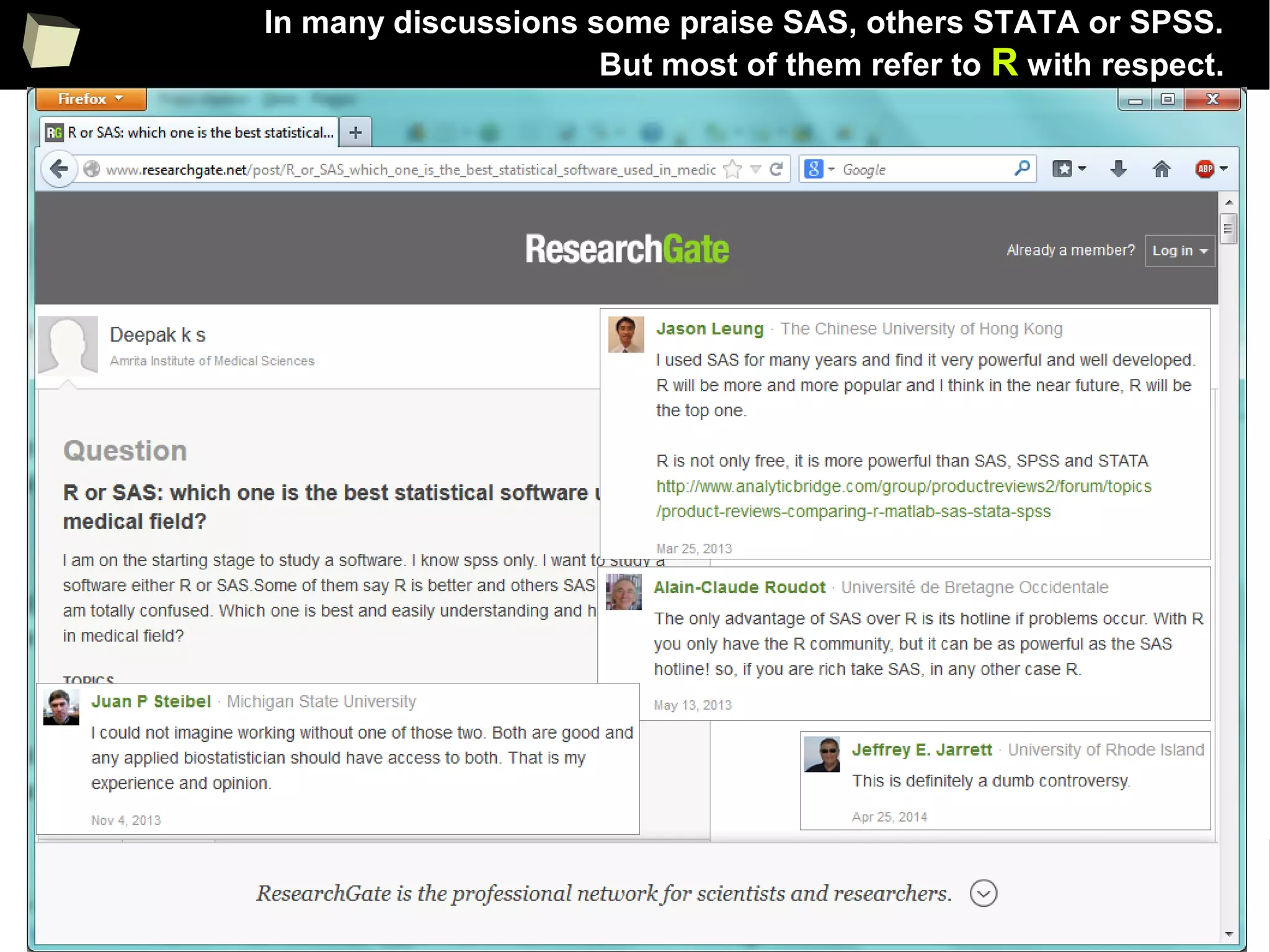Open Université de Bretagne Occidentale link
This screenshot has width=1270, height=952.
pos(975,587)
